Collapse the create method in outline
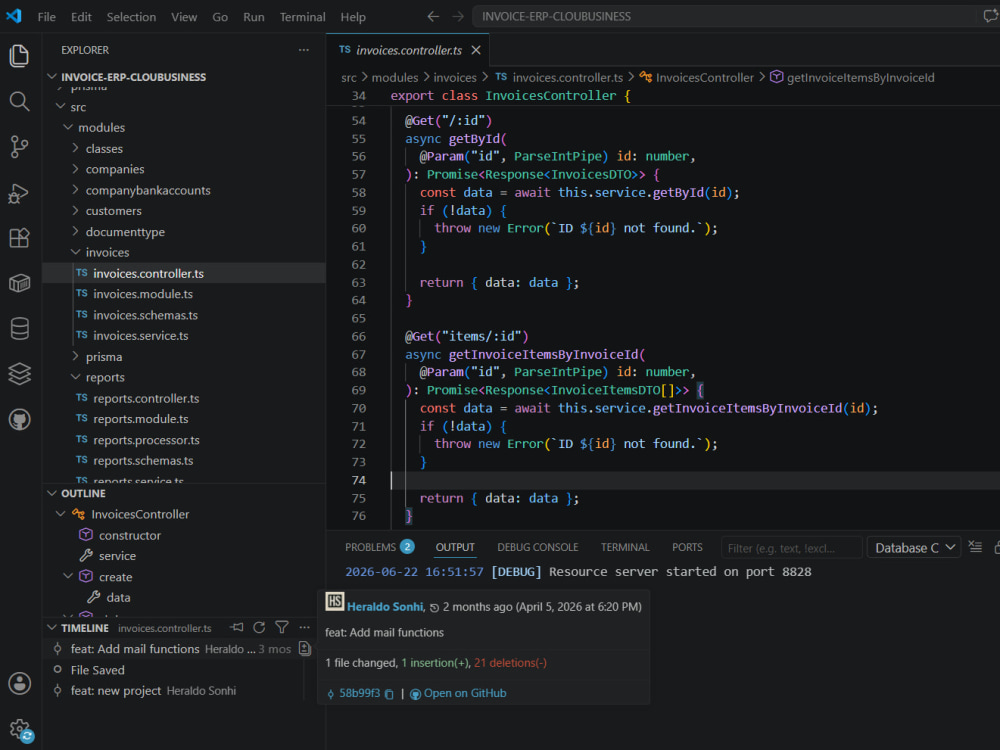The width and height of the screenshot is (1000, 750). (x=68, y=577)
